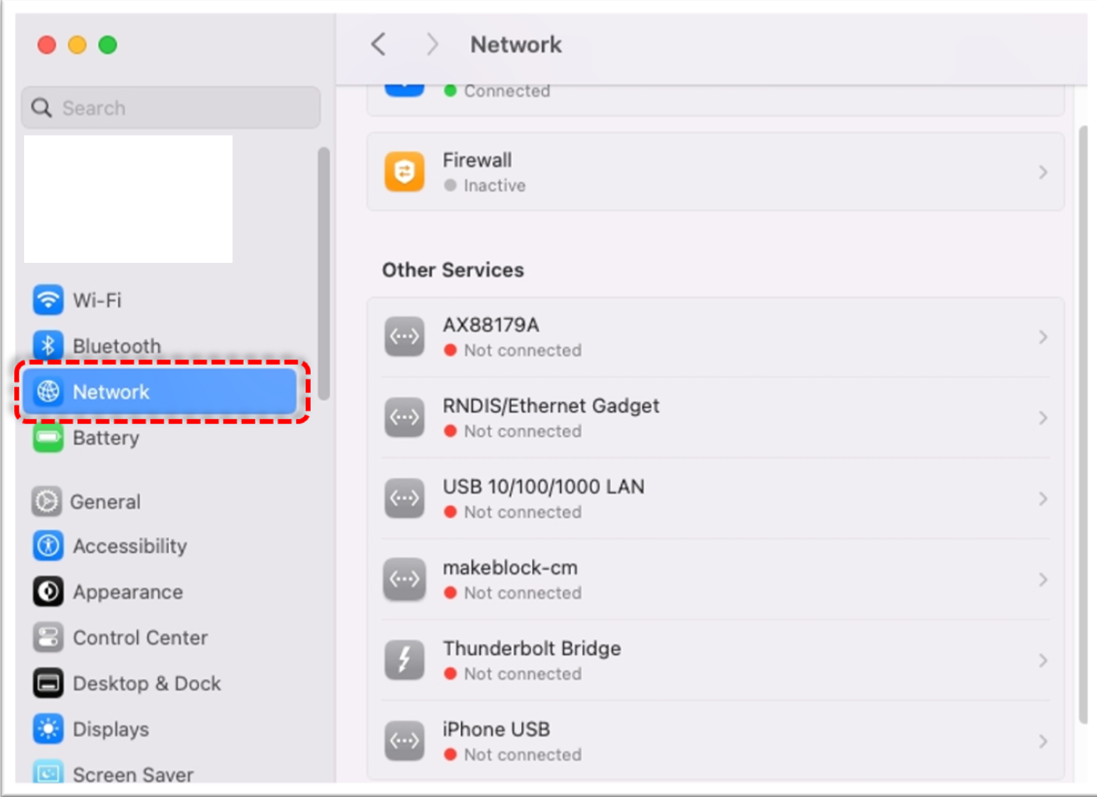
Task: Go back with the left arrow
Action: pyautogui.click(x=378, y=44)
